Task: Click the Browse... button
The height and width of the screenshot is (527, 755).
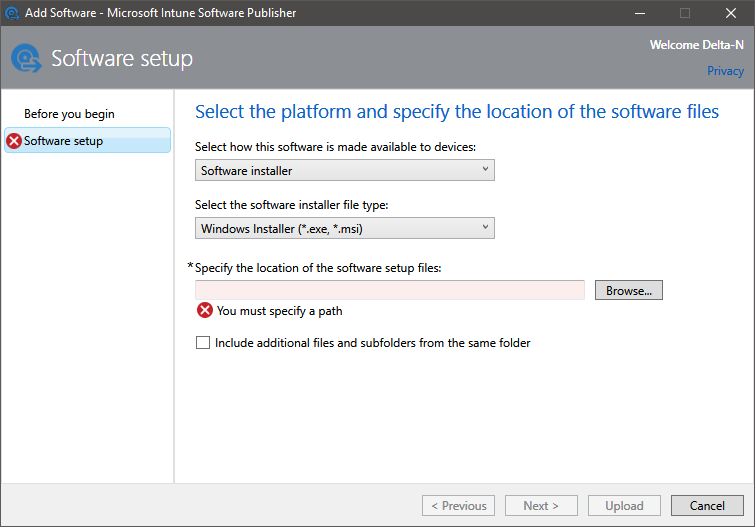Action: point(628,290)
